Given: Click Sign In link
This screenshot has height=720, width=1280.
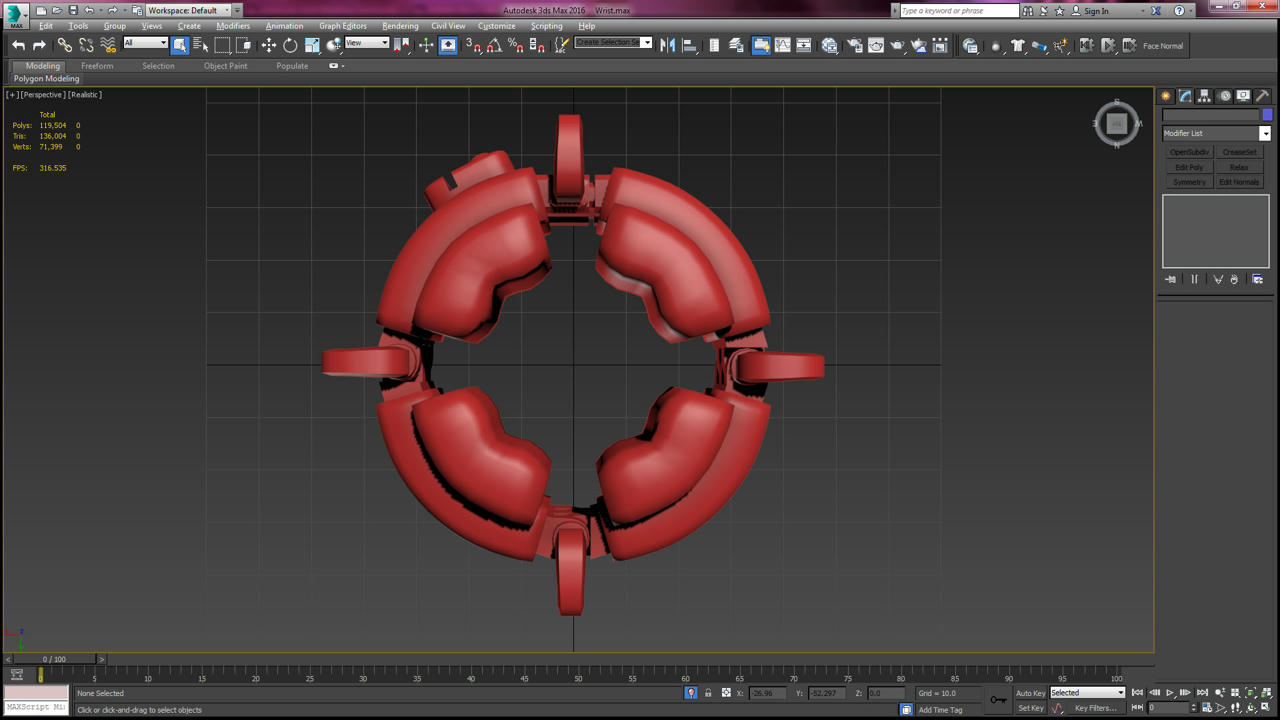Looking at the screenshot, I should (x=1096, y=11).
